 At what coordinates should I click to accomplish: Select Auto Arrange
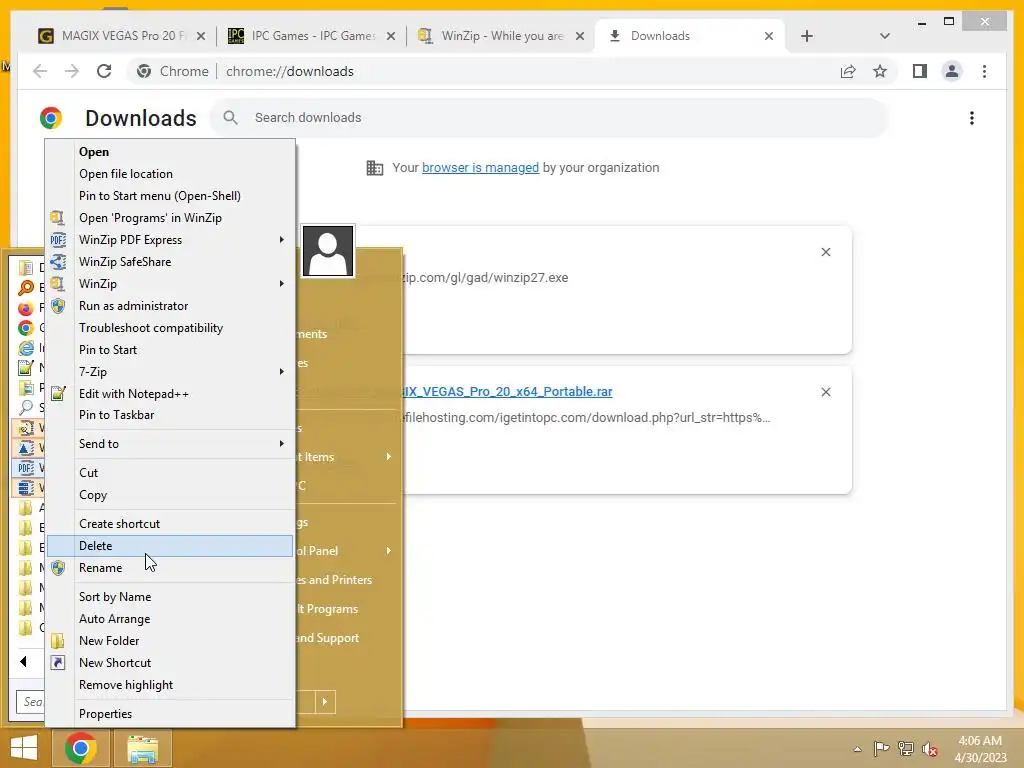pyautogui.click(x=170, y=618)
